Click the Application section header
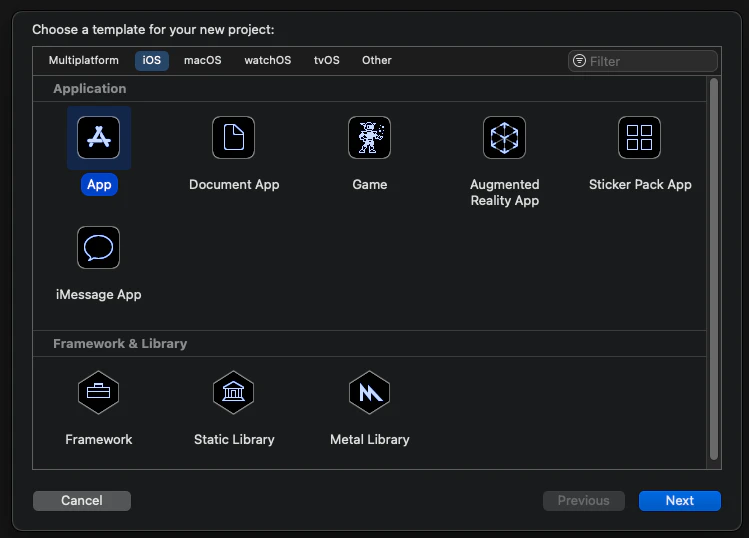The height and width of the screenshot is (538, 749). coord(90,89)
